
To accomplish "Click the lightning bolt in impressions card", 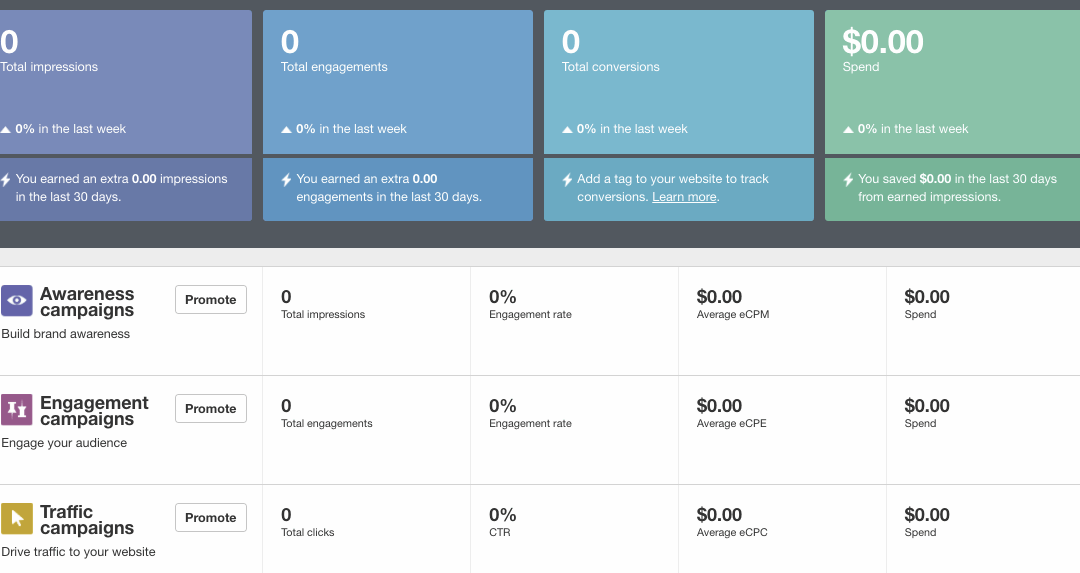I will click(6, 180).
